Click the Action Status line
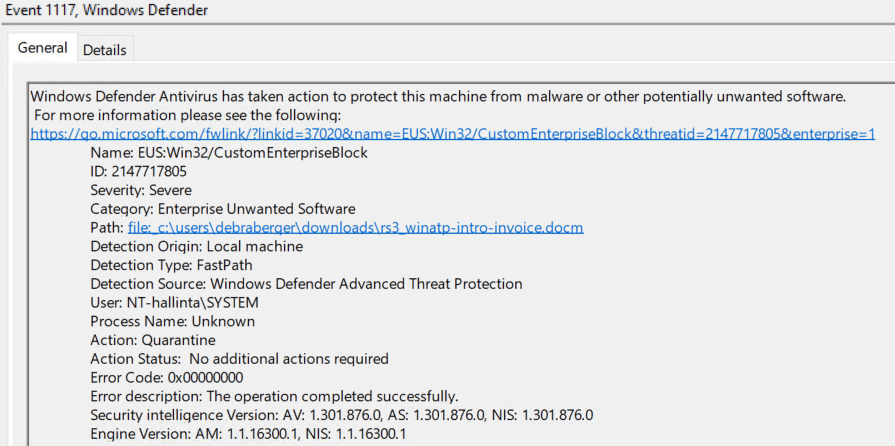The width and height of the screenshot is (895, 446). (239, 359)
